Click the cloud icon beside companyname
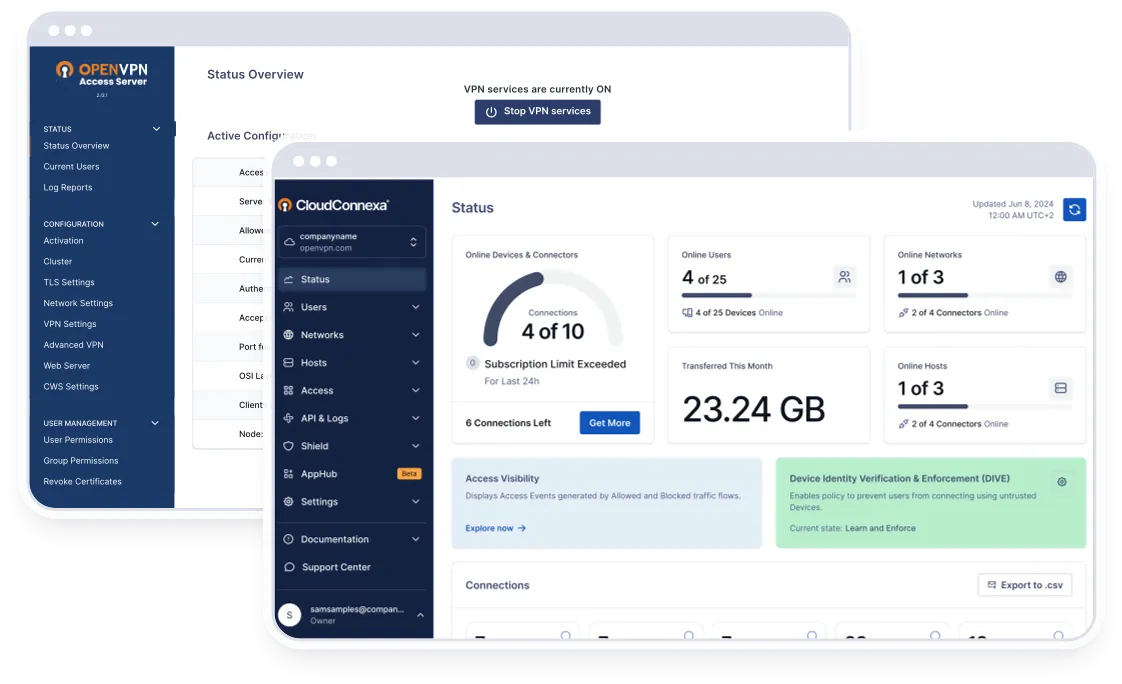This screenshot has height=684, width=1122. click(x=289, y=242)
